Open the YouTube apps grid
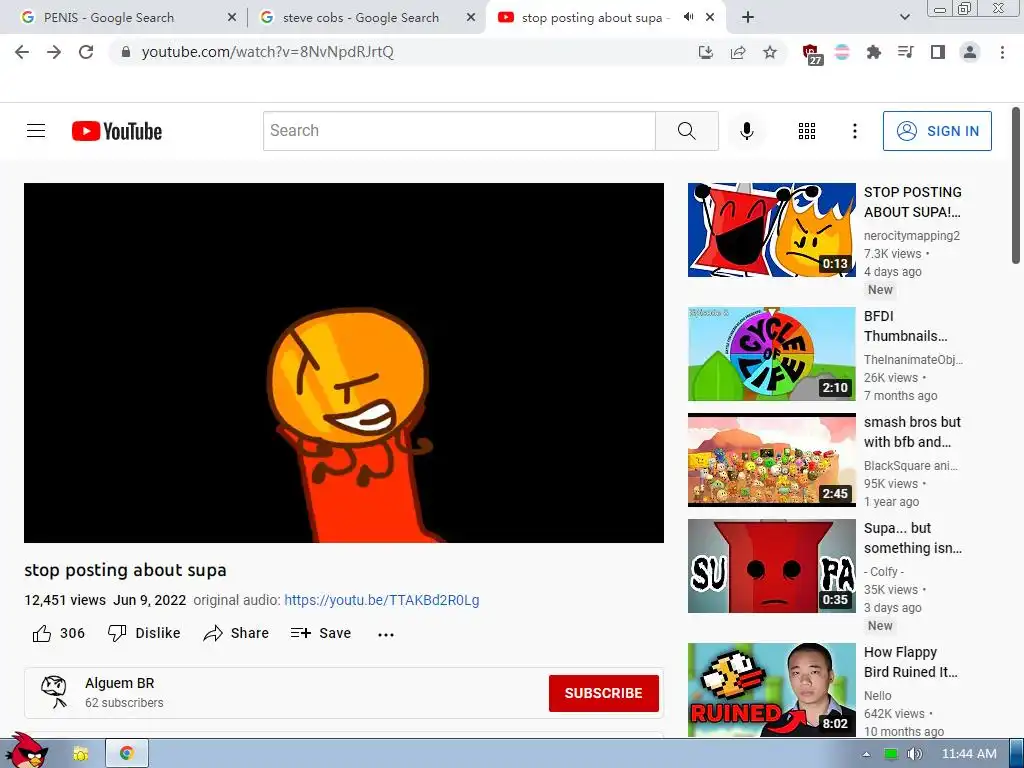 point(807,131)
